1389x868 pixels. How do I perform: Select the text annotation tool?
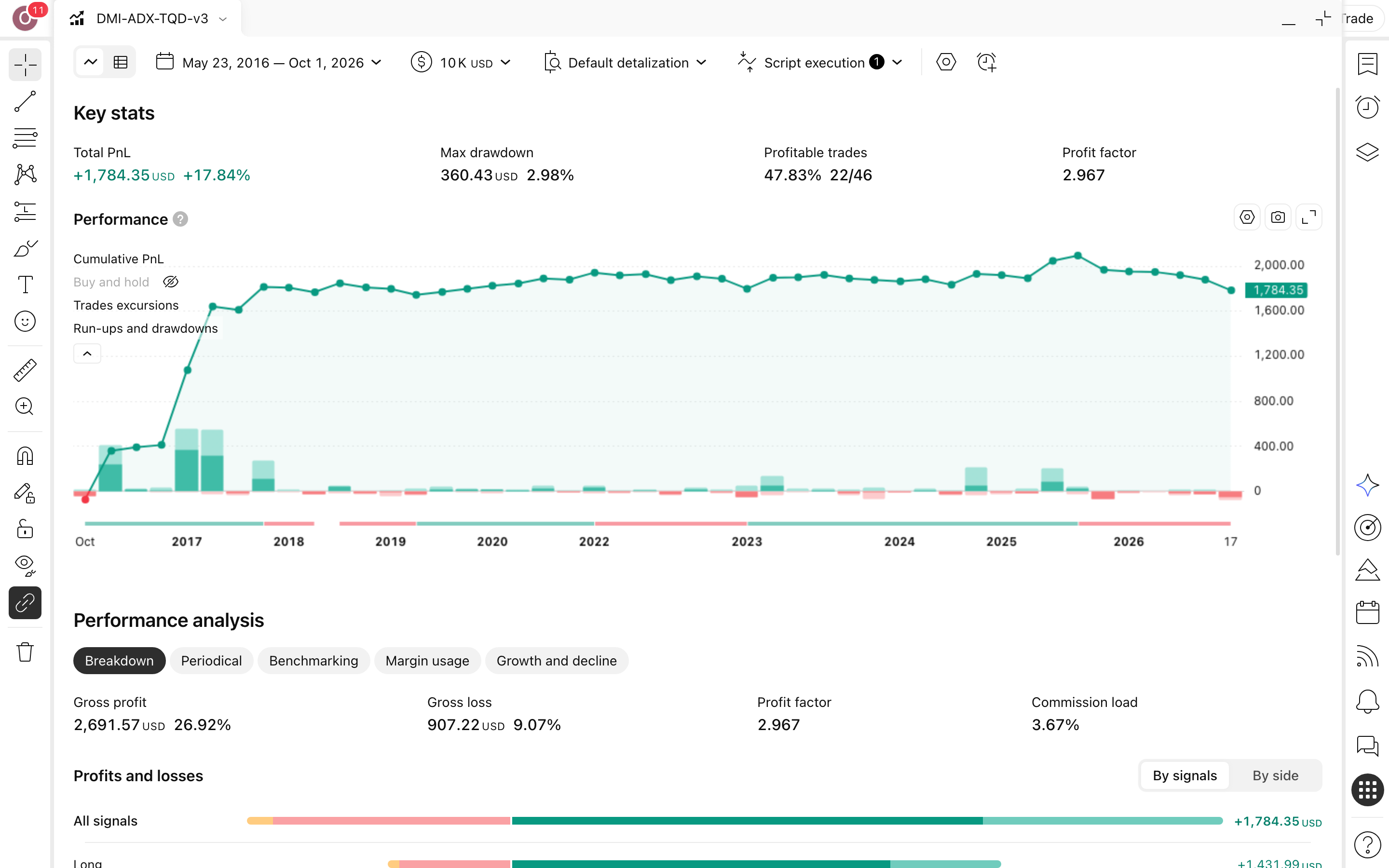click(x=25, y=285)
